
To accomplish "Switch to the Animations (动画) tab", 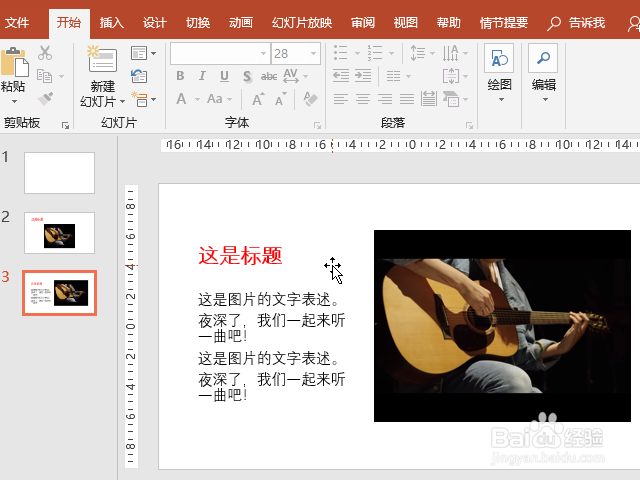I will point(241,23).
